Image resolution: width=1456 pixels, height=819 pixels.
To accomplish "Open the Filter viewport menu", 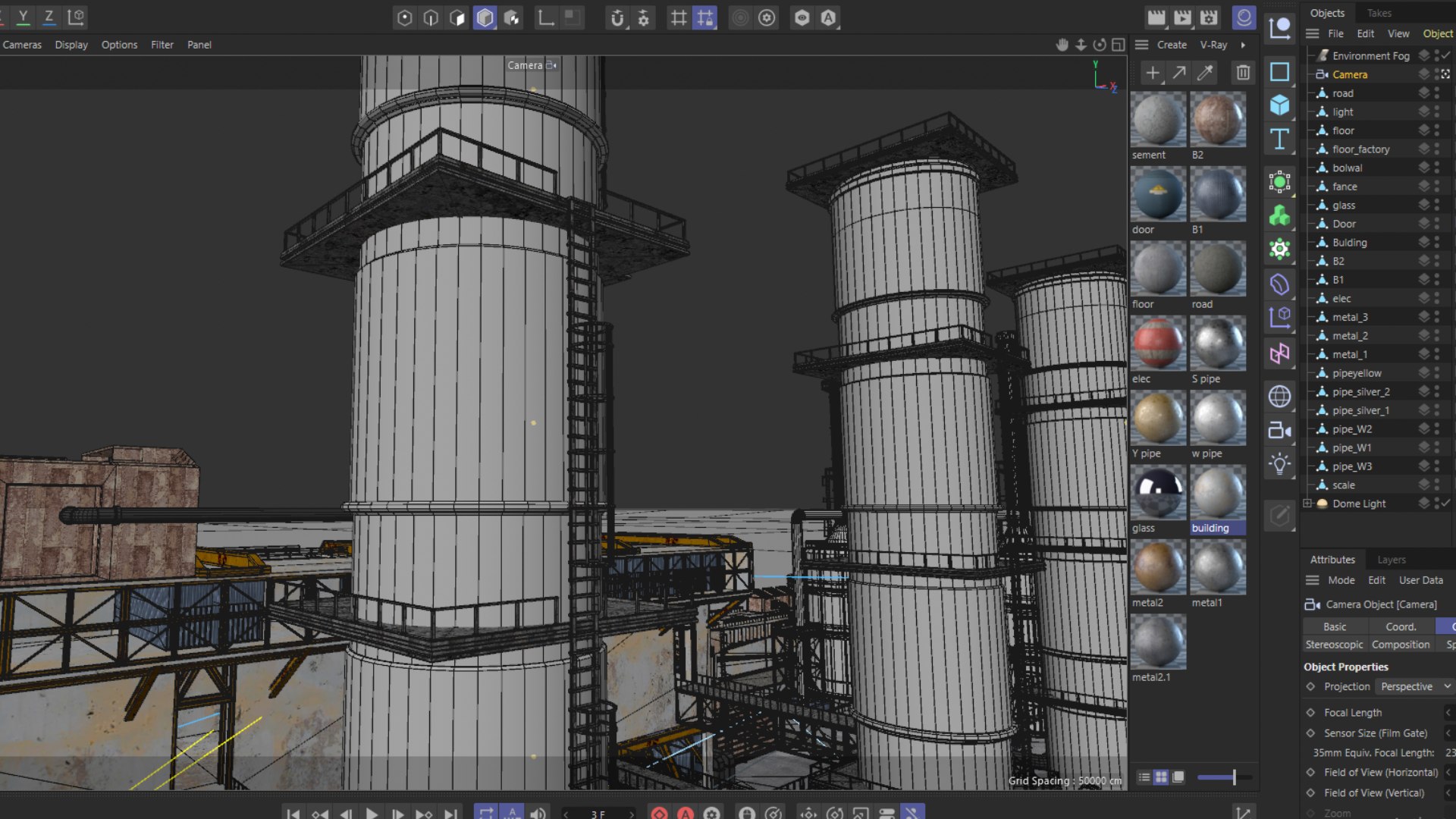I will pos(162,45).
